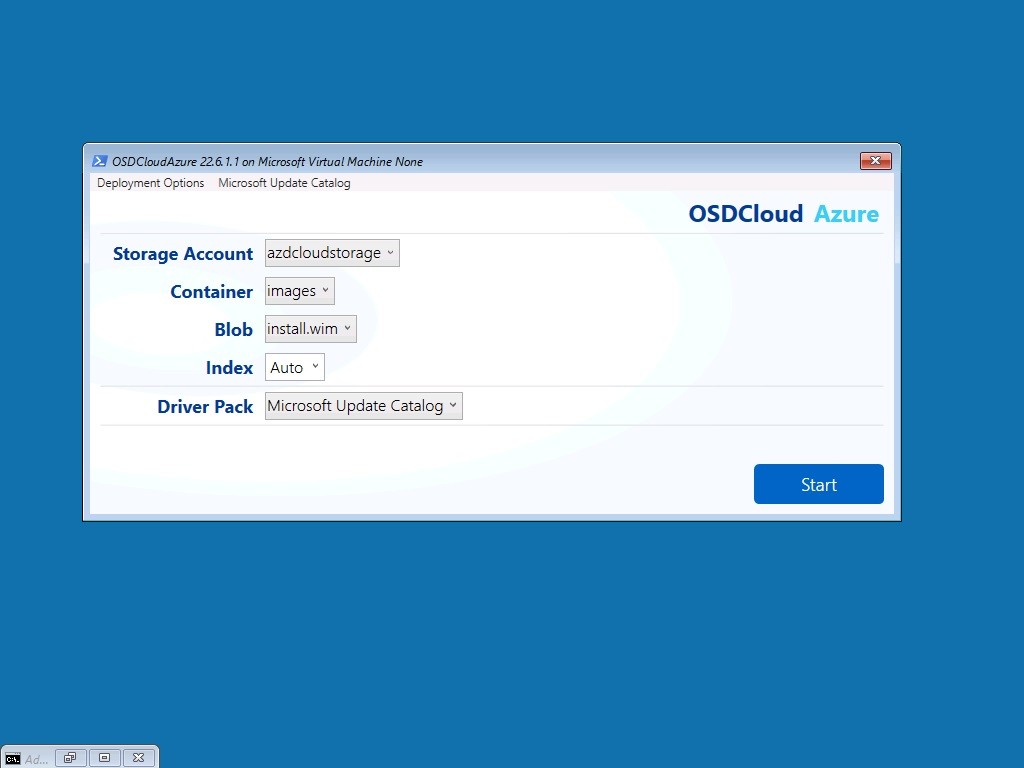This screenshot has height=768, width=1024.
Task: Restore the minimized Administrator console window
Action: point(71,758)
